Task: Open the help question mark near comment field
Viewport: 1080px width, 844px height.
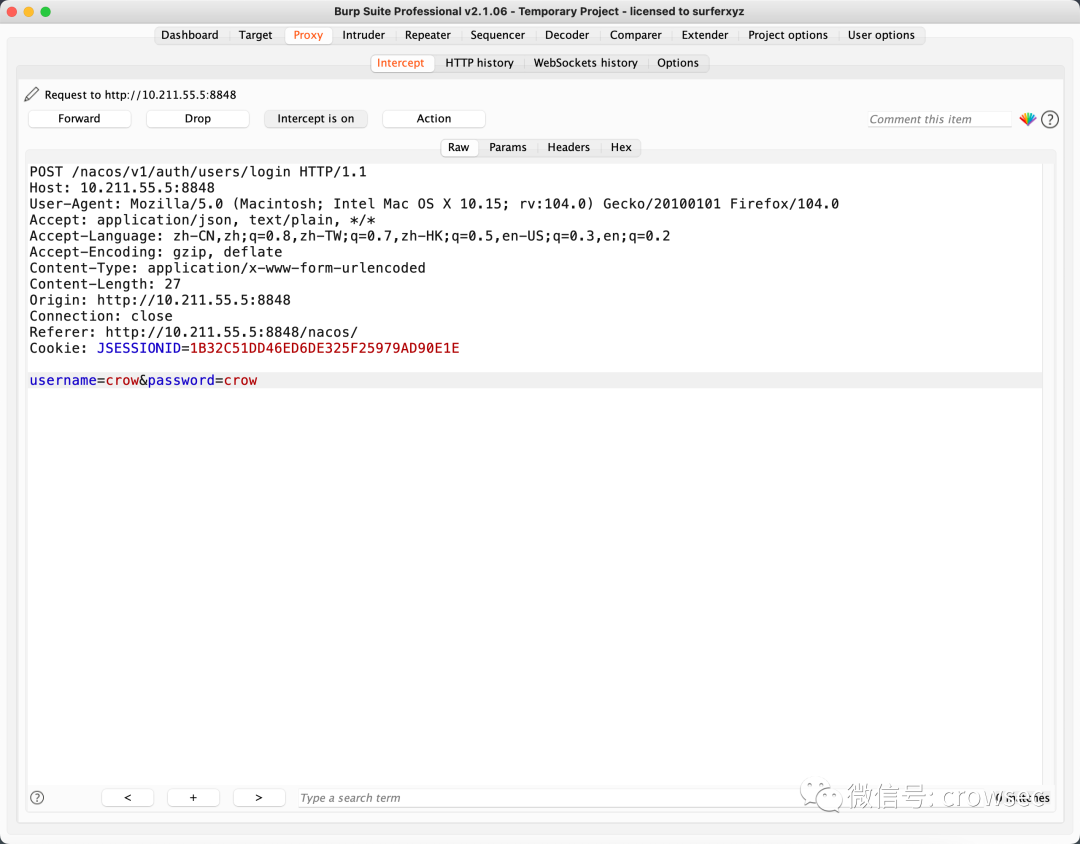Action: pyautogui.click(x=1050, y=119)
